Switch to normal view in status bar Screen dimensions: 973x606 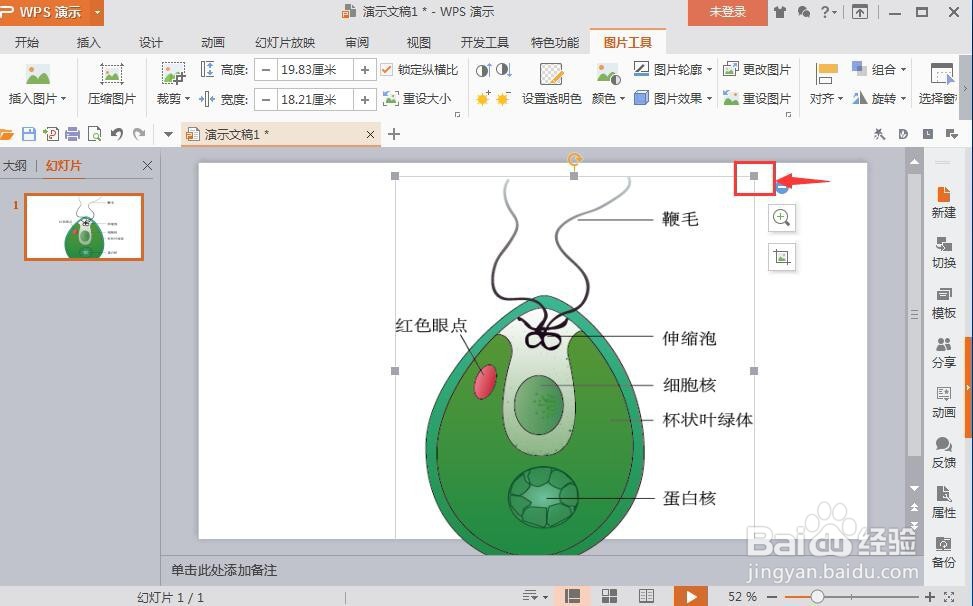[572, 596]
